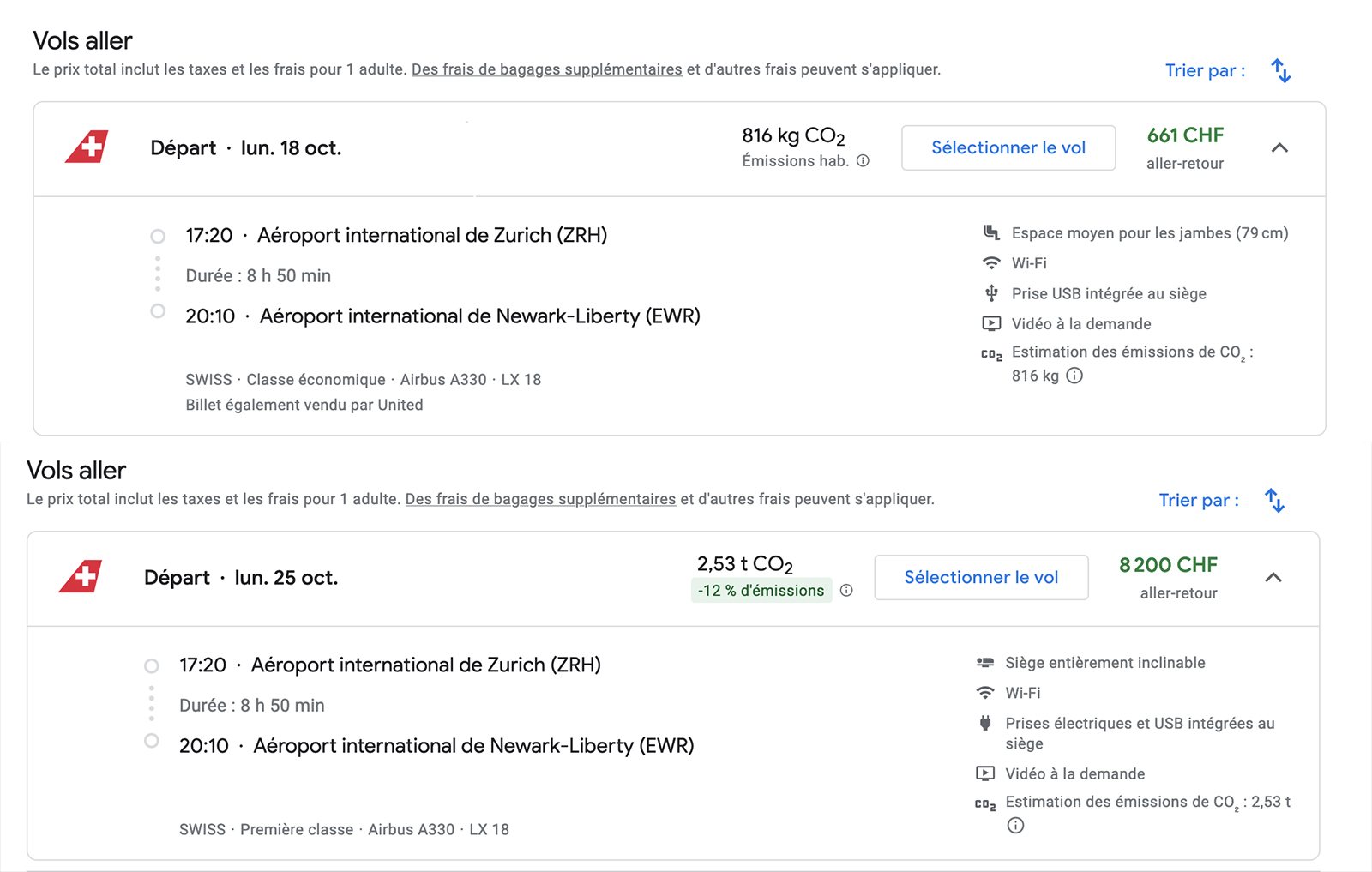Open baggage fees link in lower section
Viewport: 1372px width, 872px height.
541,499
